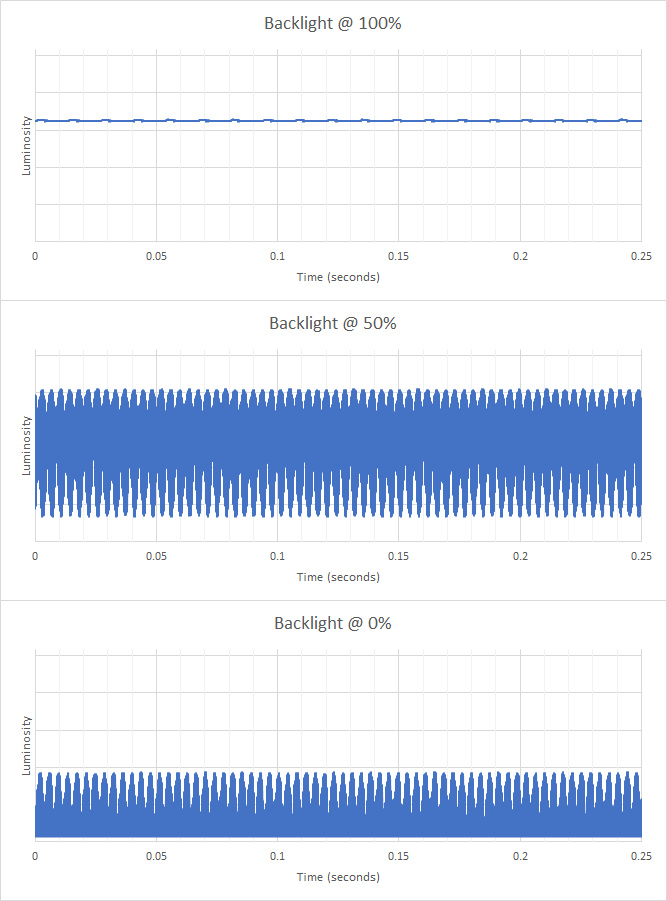The image size is (667, 901).
Task: Select the "Backlight @ 100%" chart title
Action: (x=333, y=23)
